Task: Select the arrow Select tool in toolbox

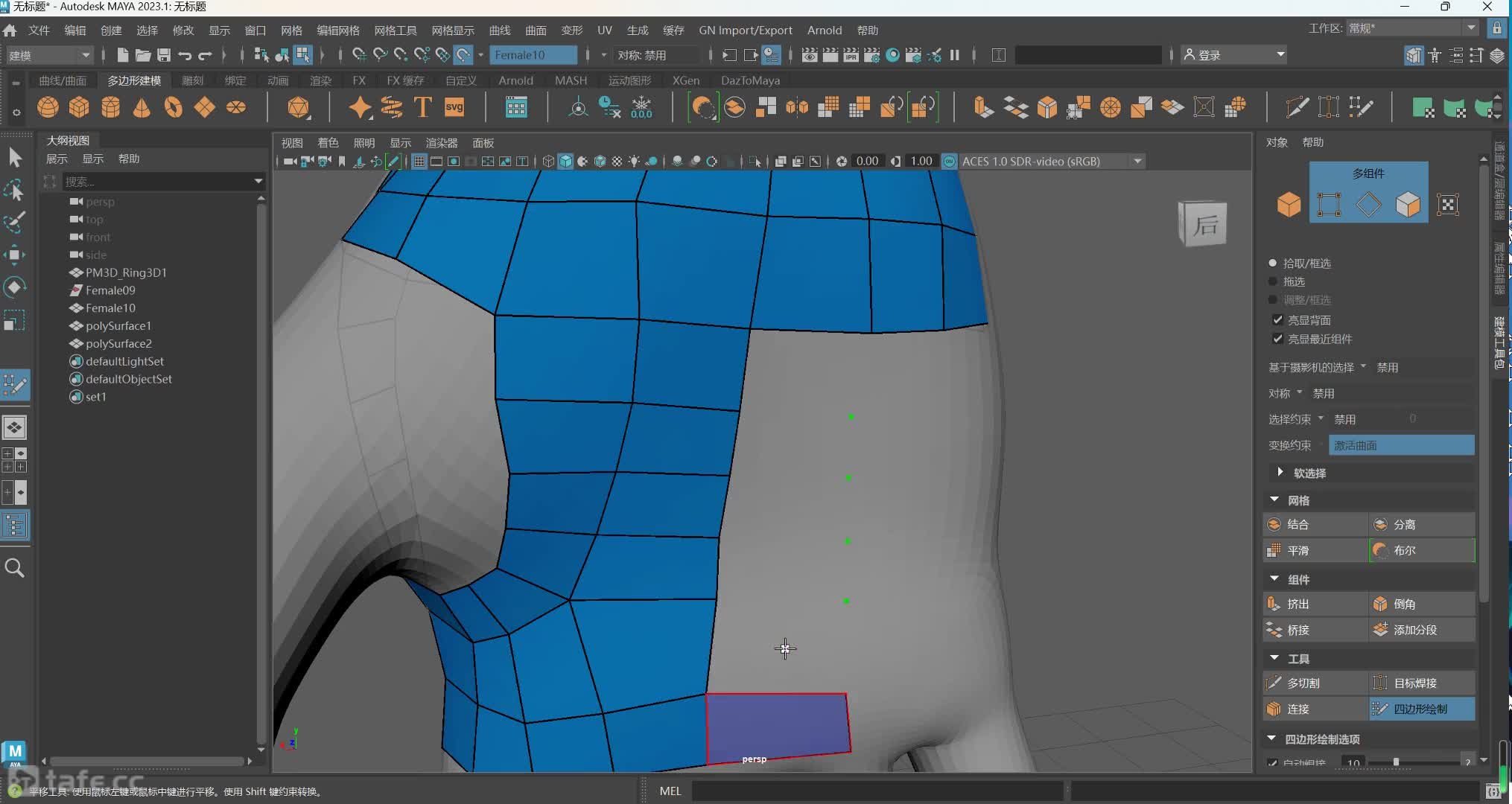Action: 15,158
